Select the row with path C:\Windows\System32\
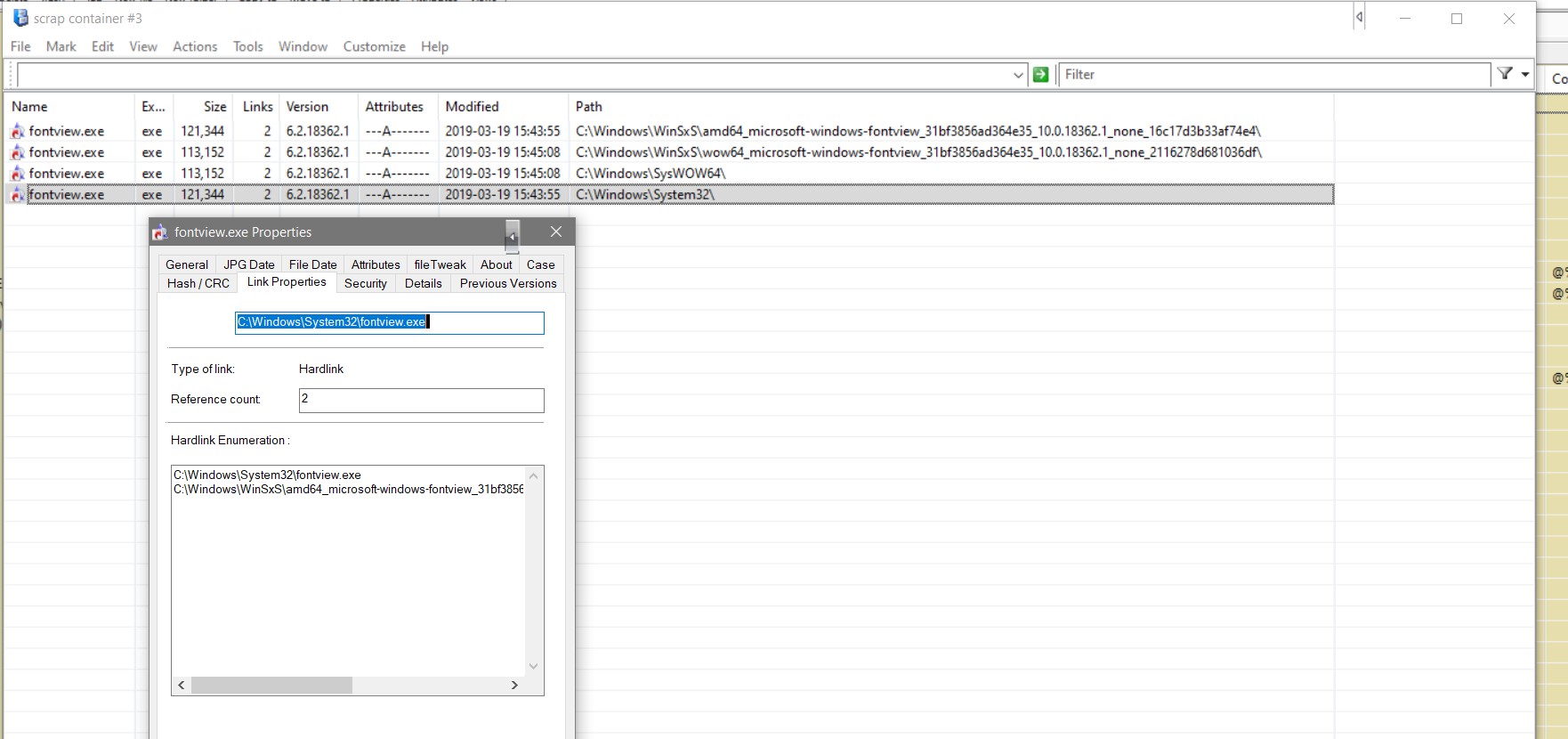This screenshot has width=1568, height=739. tap(669, 194)
